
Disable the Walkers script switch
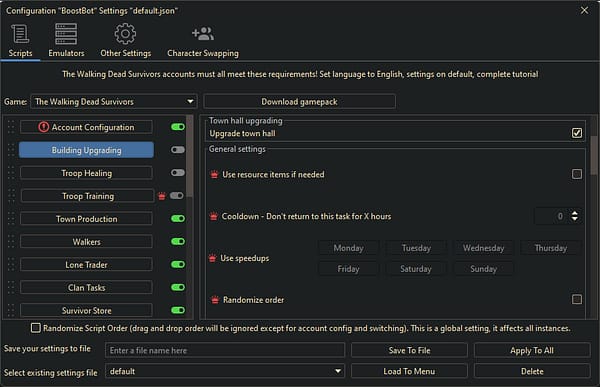click(x=178, y=242)
